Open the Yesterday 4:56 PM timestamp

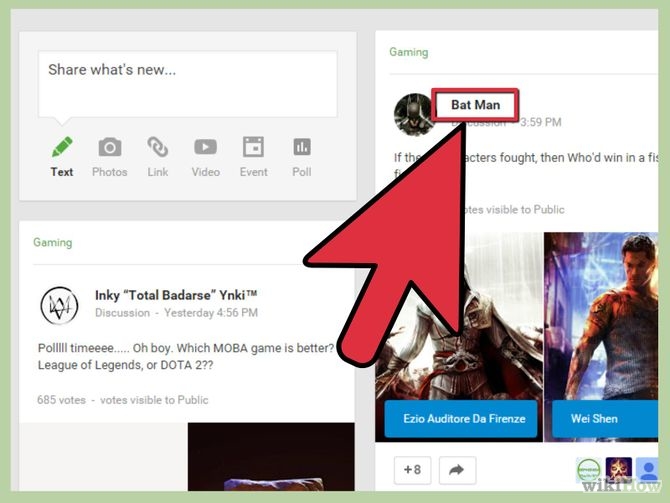click(x=211, y=313)
